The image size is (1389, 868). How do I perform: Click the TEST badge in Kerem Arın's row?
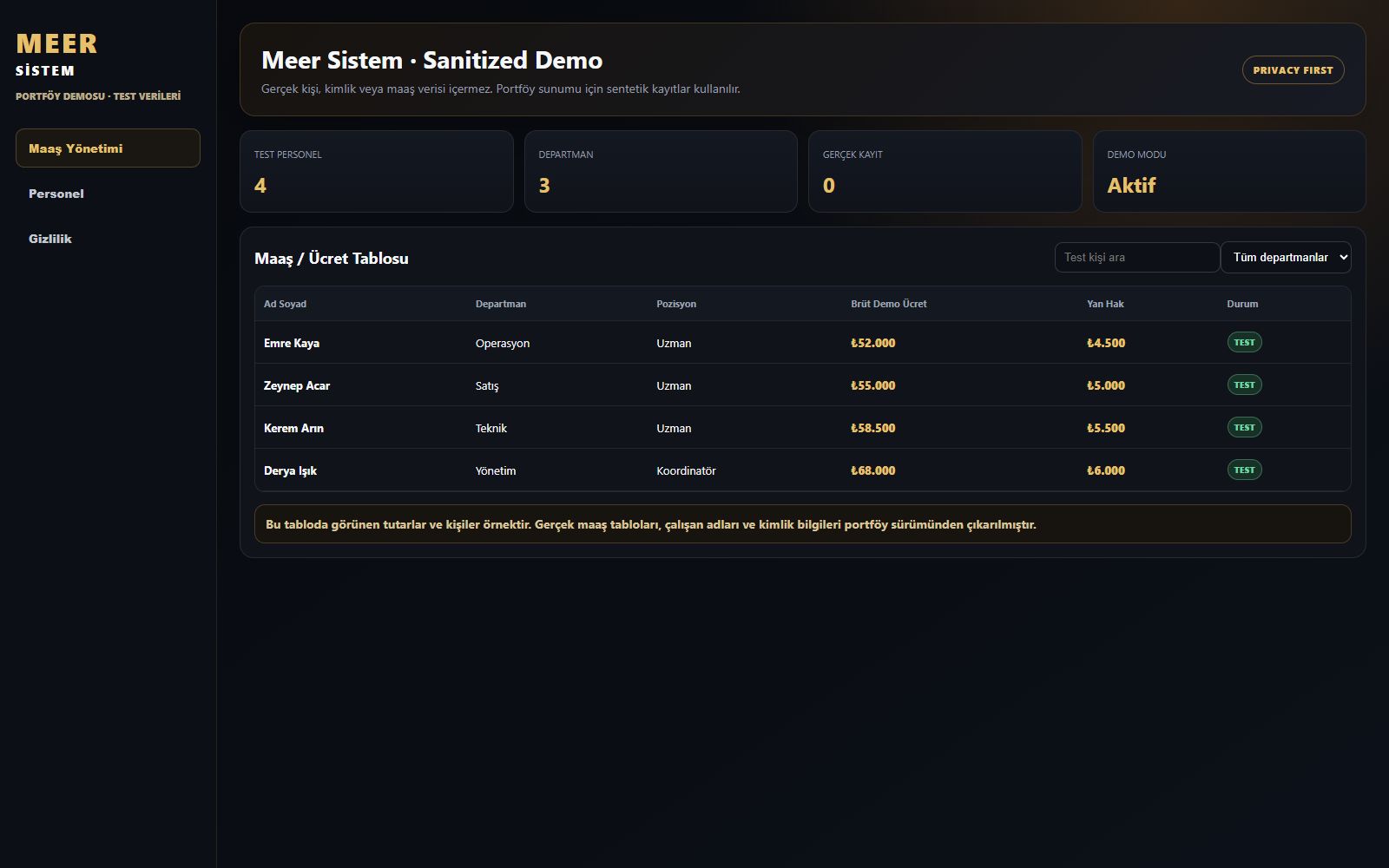point(1244,427)
